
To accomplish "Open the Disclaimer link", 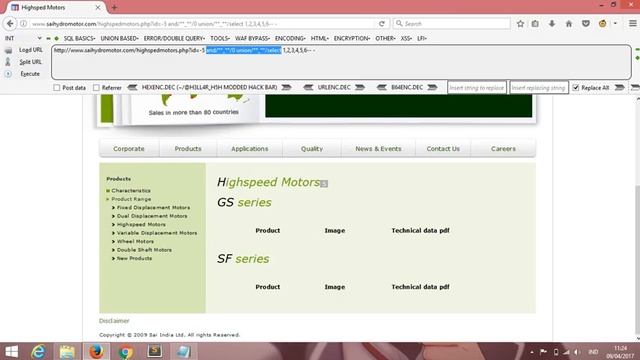I will point(114,321).
